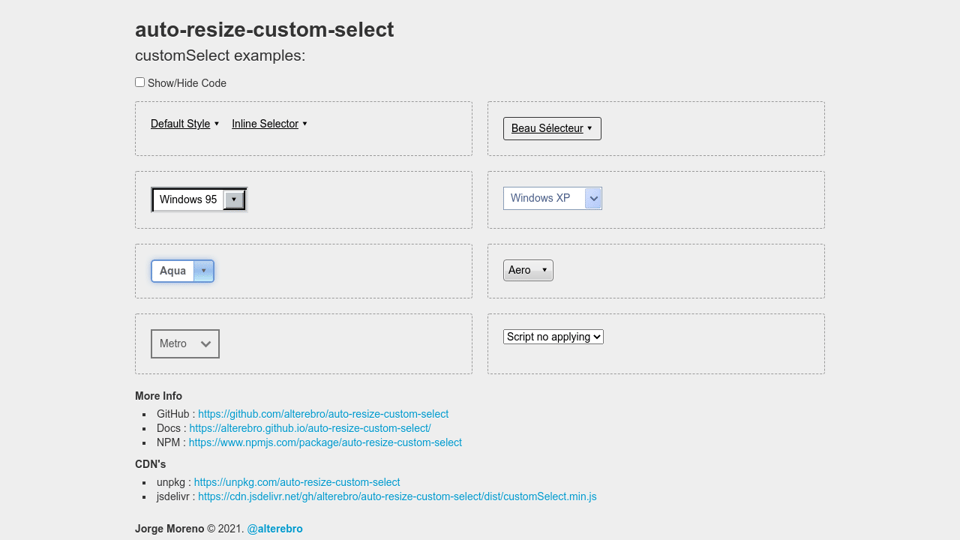Viewport: 960px width, 540px height.
Task: Click the Windows XP select label
Action: pyautogui.click(x=540, y=198)
